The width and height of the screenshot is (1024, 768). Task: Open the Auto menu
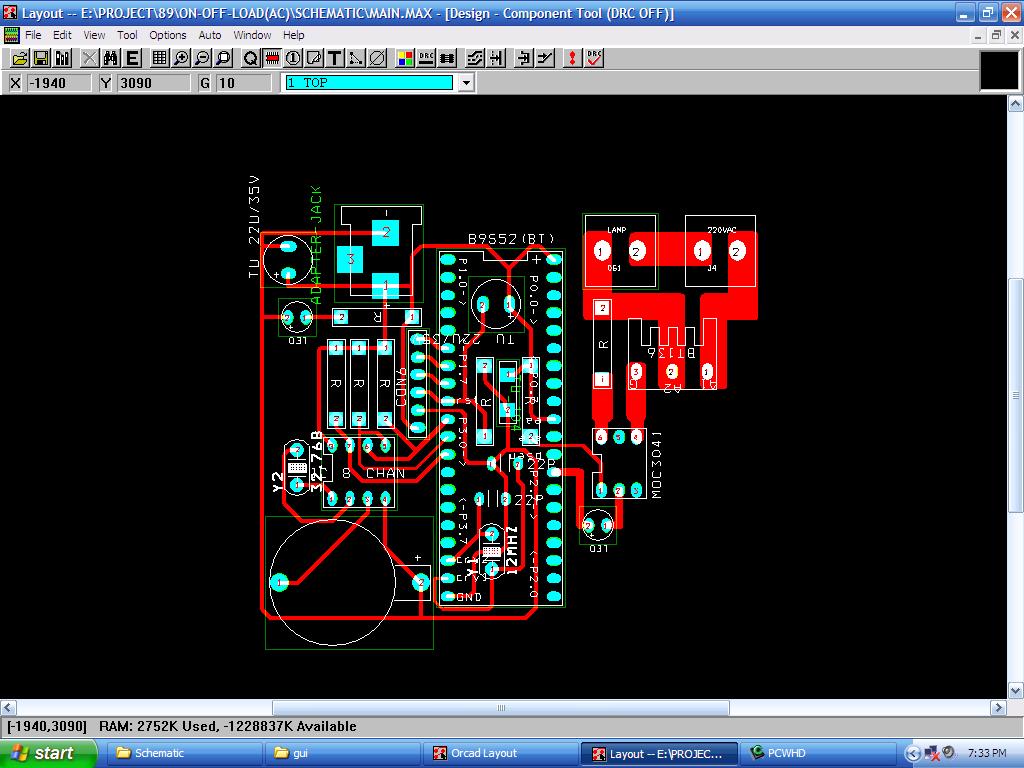(210, 35)
